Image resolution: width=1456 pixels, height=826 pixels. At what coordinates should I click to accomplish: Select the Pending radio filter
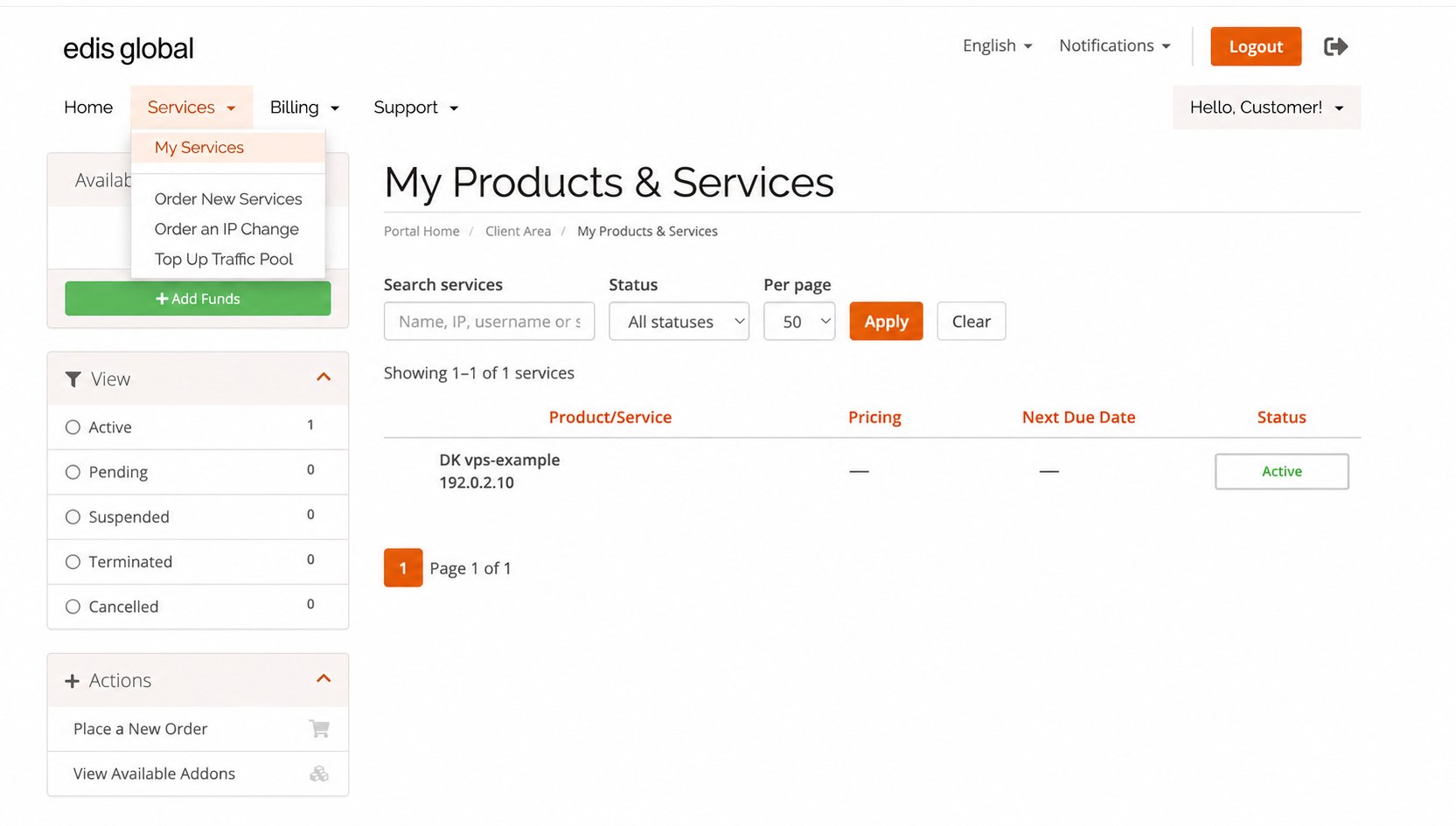(73, 472)
